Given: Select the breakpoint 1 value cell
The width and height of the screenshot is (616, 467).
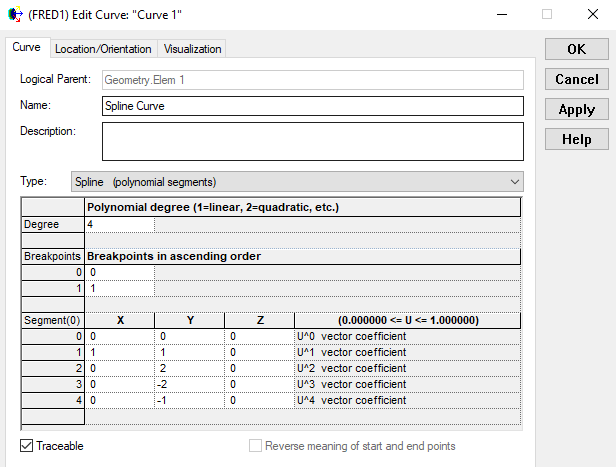Looking at the screenshot, I should click(119, 288).
